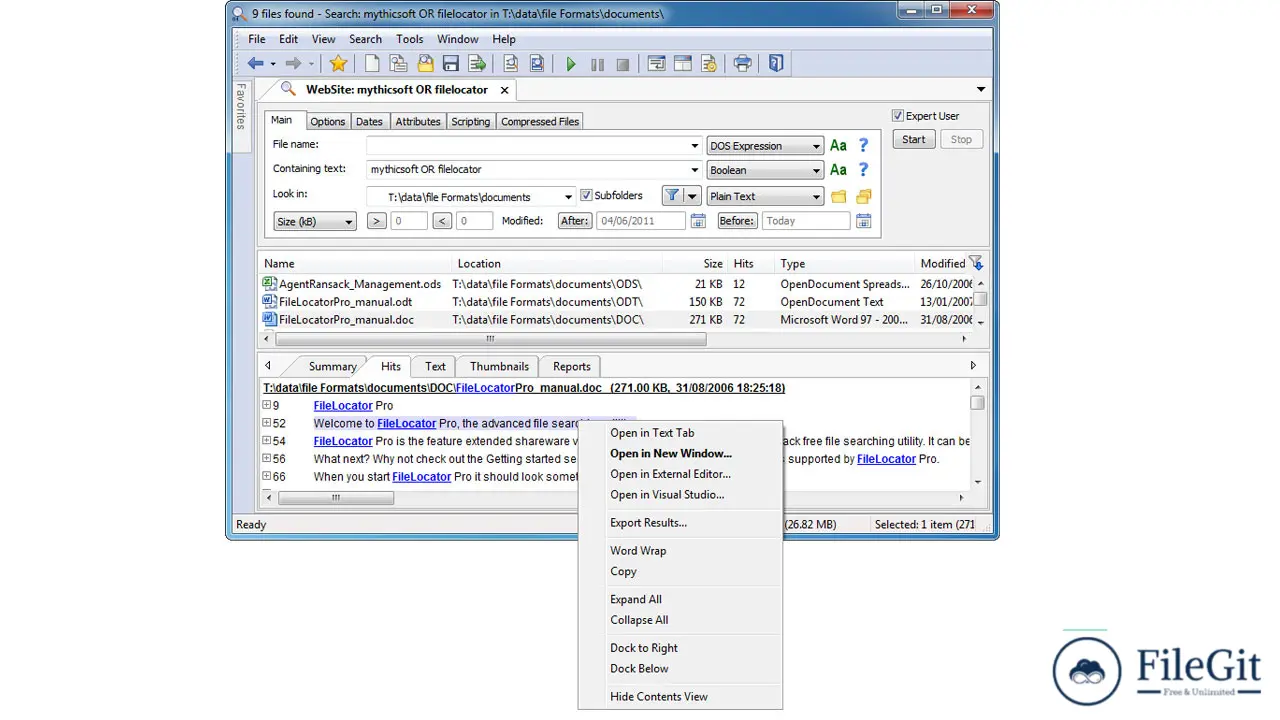1280x720 pixels.
Task: Click FileLocator link on line 54
Action: tap(343, 441)
